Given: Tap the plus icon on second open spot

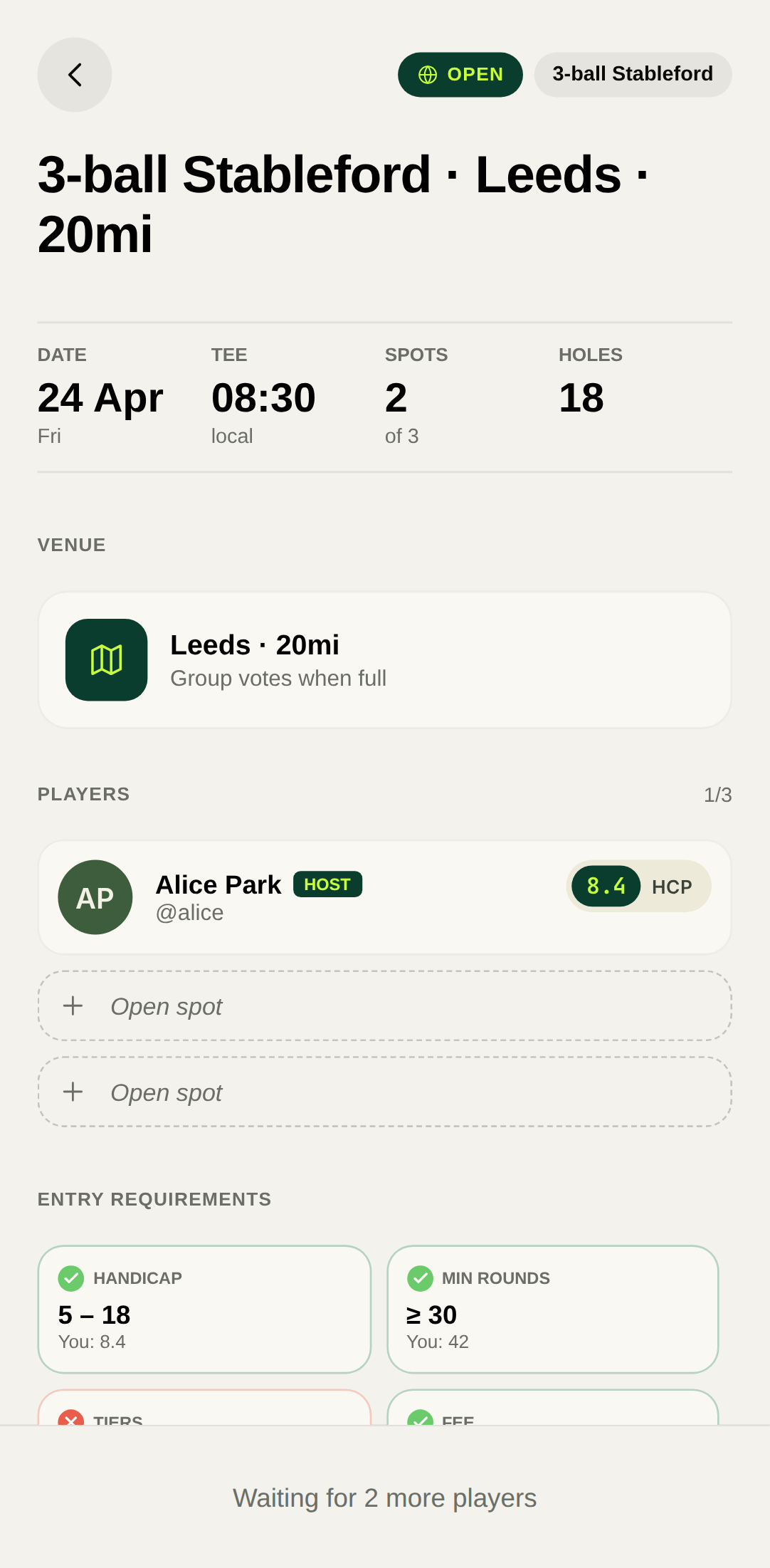Looking at the screenshot, I should click(73, 1092).
